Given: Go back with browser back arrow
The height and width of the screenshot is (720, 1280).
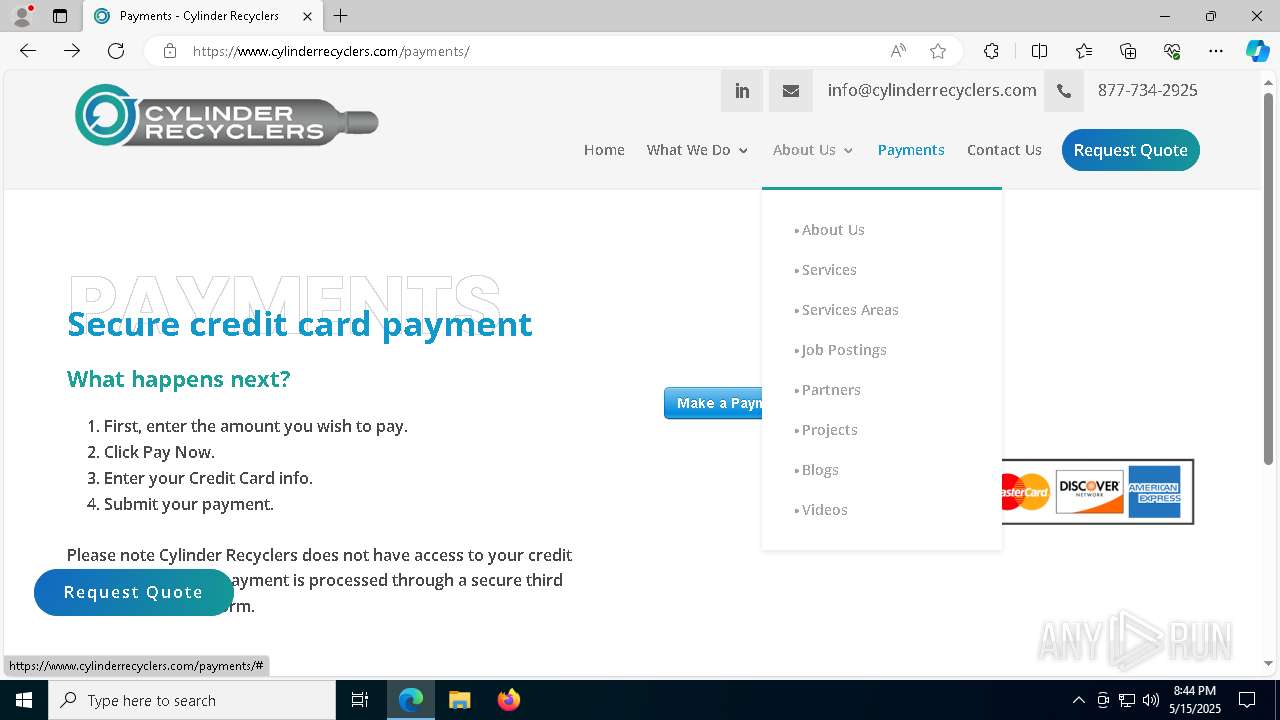Looking at the screenshot, I should tap(28, 51).
